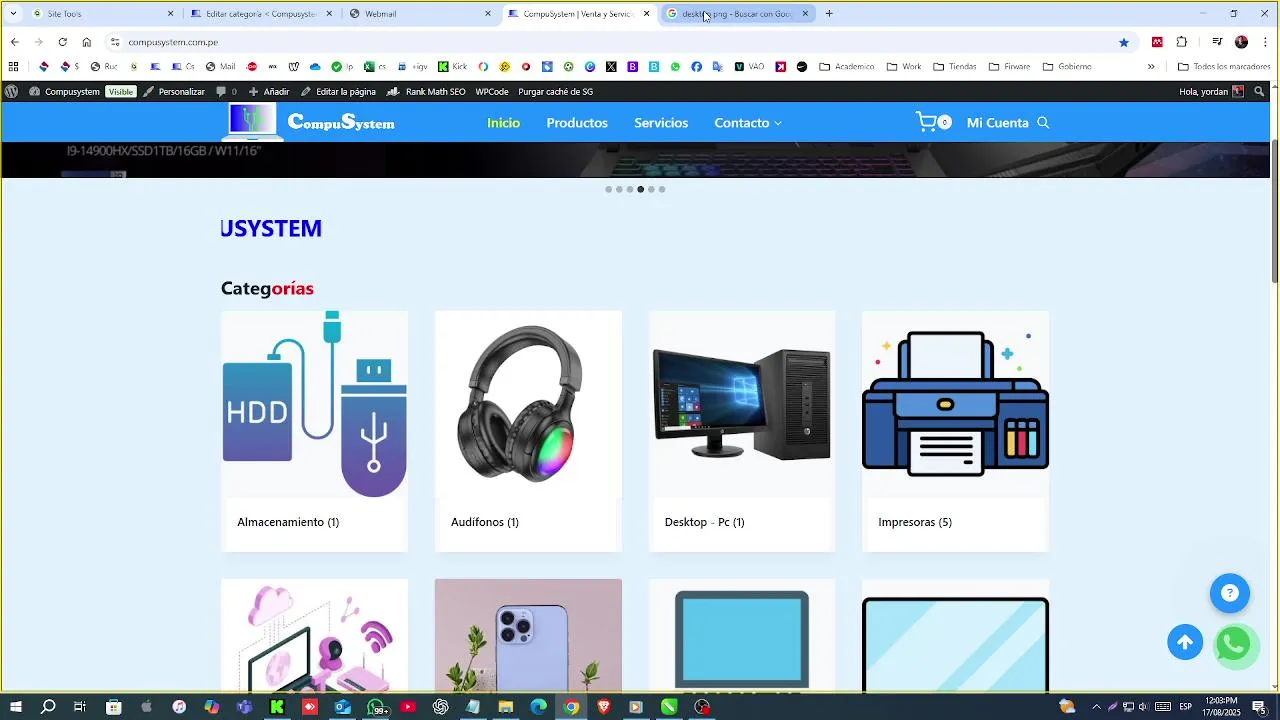Open Desktop - Pc category image
This screenshot has height=720, width=1280.
[742, 404]
